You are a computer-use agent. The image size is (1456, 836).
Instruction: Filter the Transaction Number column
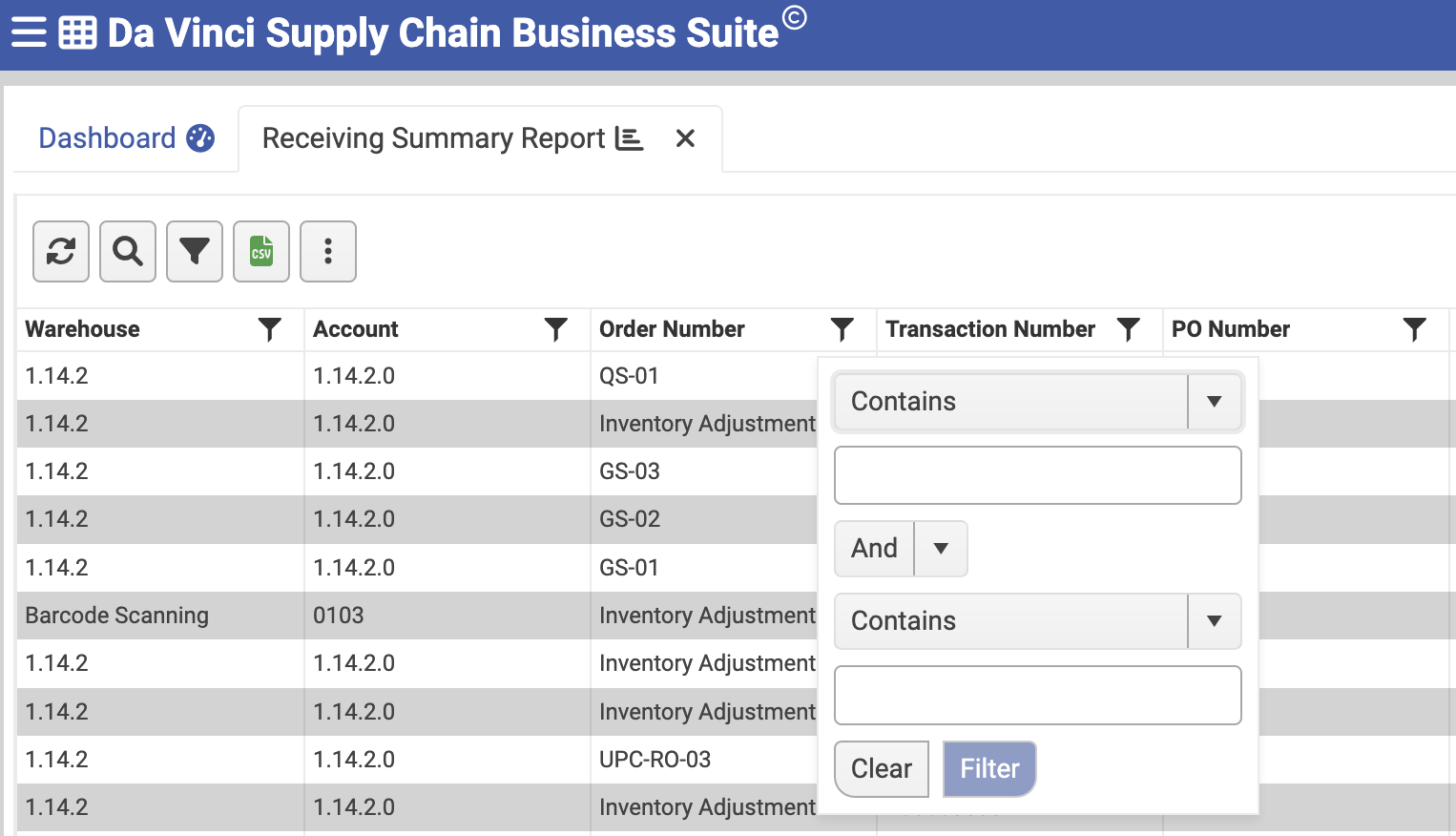pos(1129,329)
